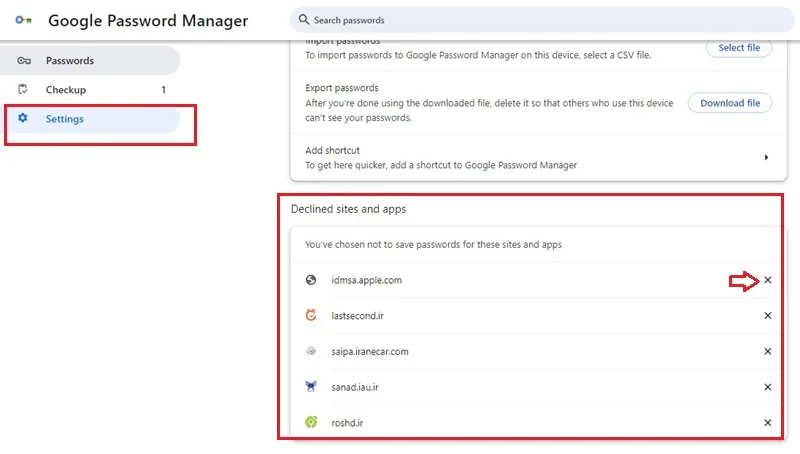
Task: Click the Add shortcut row title
Action: [x=332, y=150]
